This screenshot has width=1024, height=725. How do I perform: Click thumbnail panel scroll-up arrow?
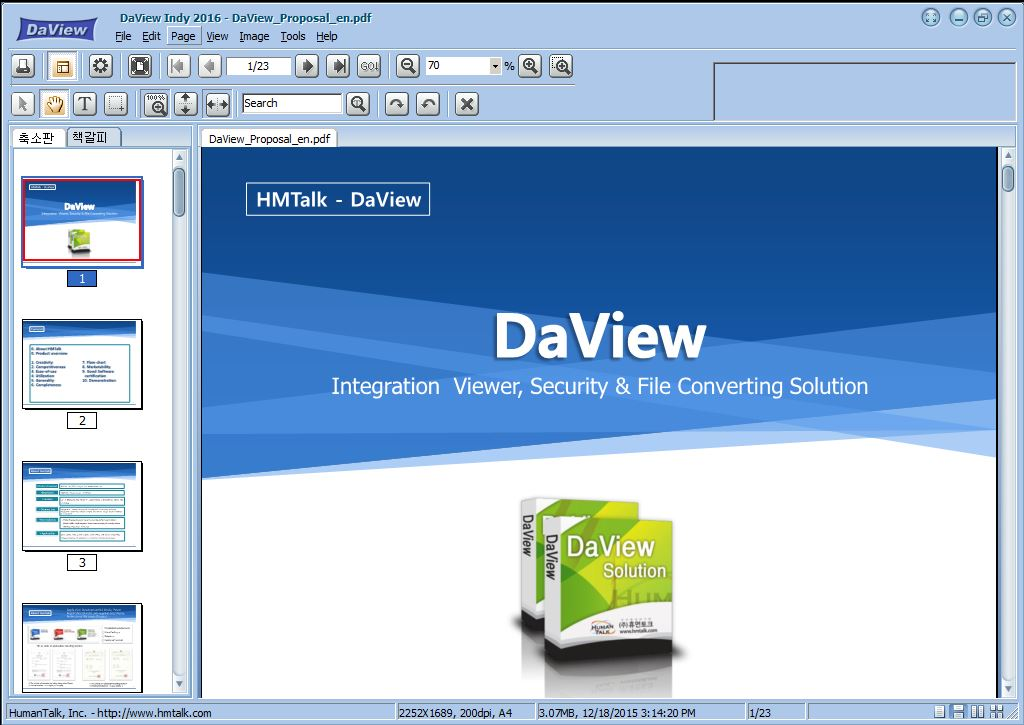[179, 157]
